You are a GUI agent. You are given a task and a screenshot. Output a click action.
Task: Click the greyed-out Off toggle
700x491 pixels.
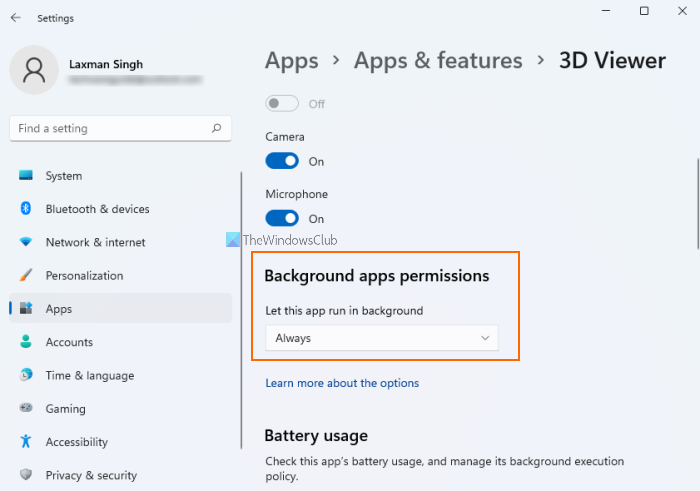pos(282,103)
